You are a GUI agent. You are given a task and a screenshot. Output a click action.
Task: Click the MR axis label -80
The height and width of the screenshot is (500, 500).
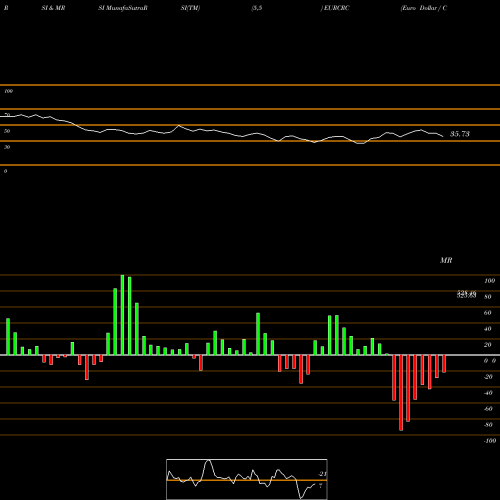[x=488, y=425]
